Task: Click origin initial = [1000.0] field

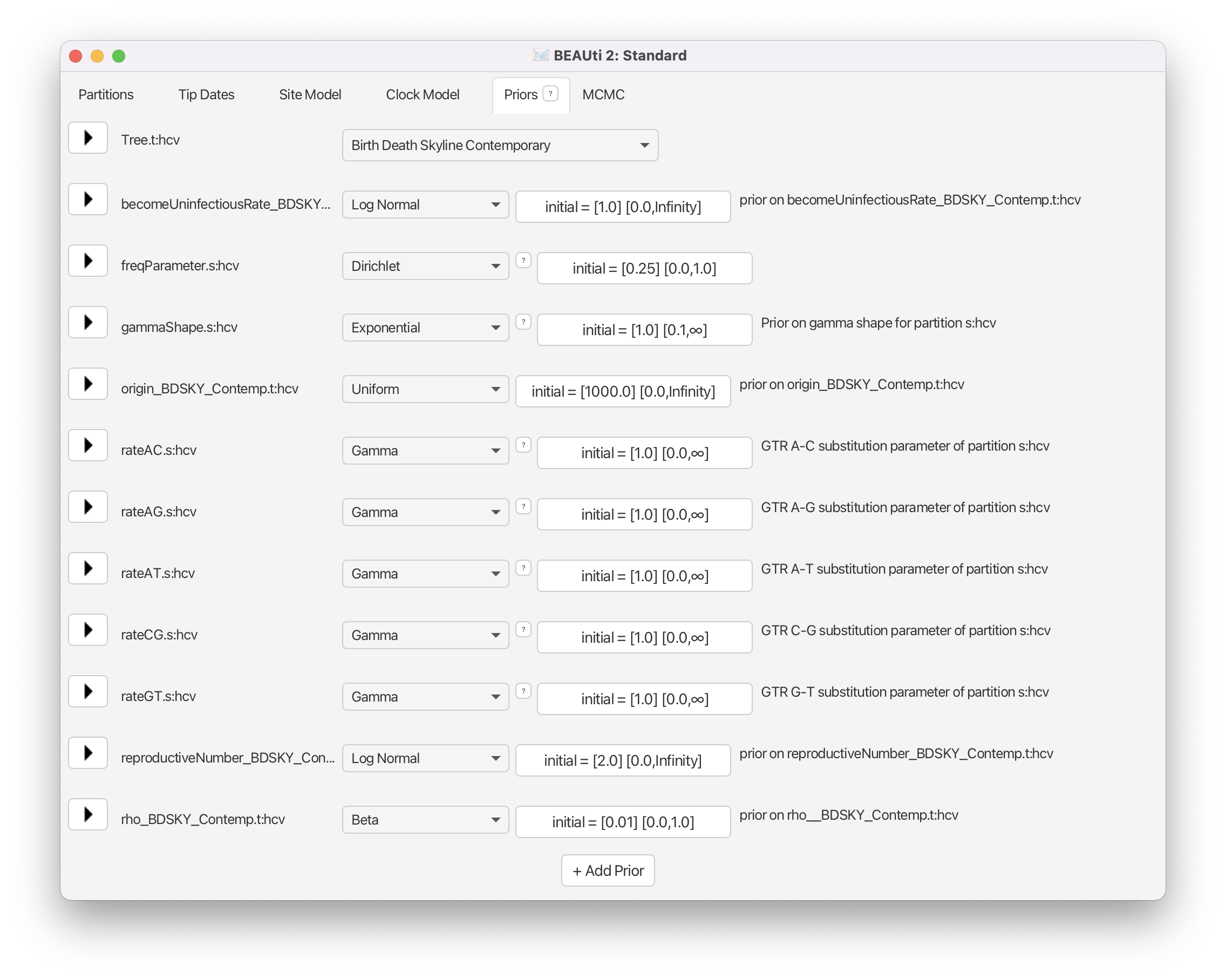Action: [x=623, y=391]
